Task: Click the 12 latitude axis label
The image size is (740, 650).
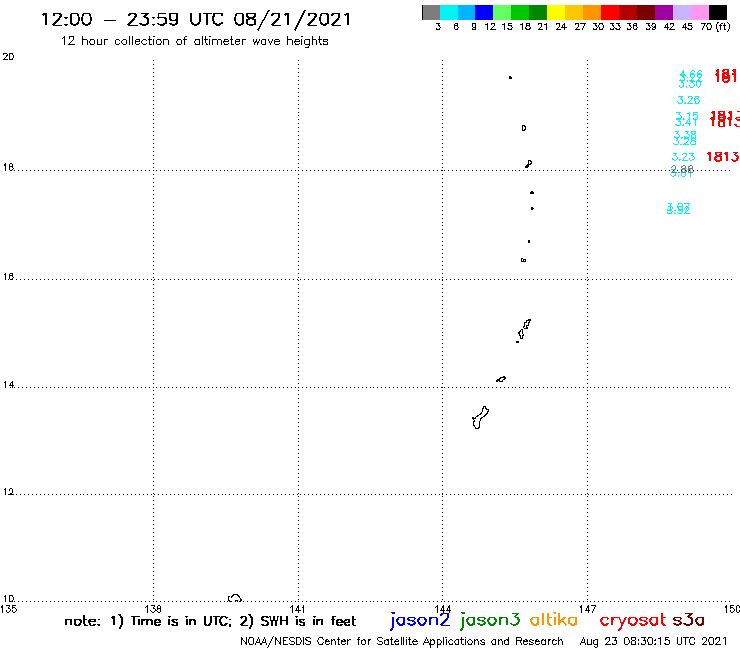Action: [x=8, y=492]
